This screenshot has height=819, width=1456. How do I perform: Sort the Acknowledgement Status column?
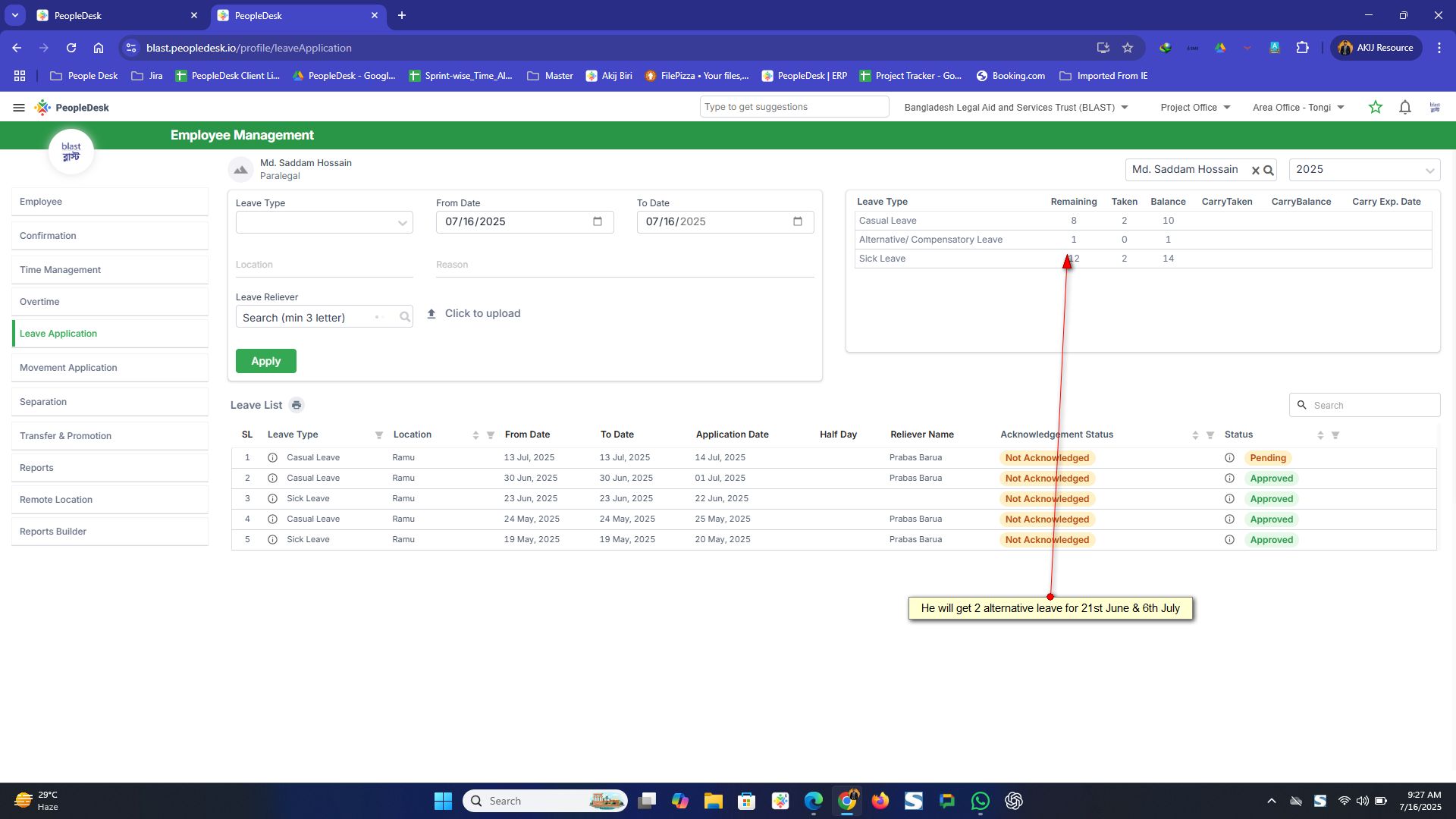[x=1195, y=435]
